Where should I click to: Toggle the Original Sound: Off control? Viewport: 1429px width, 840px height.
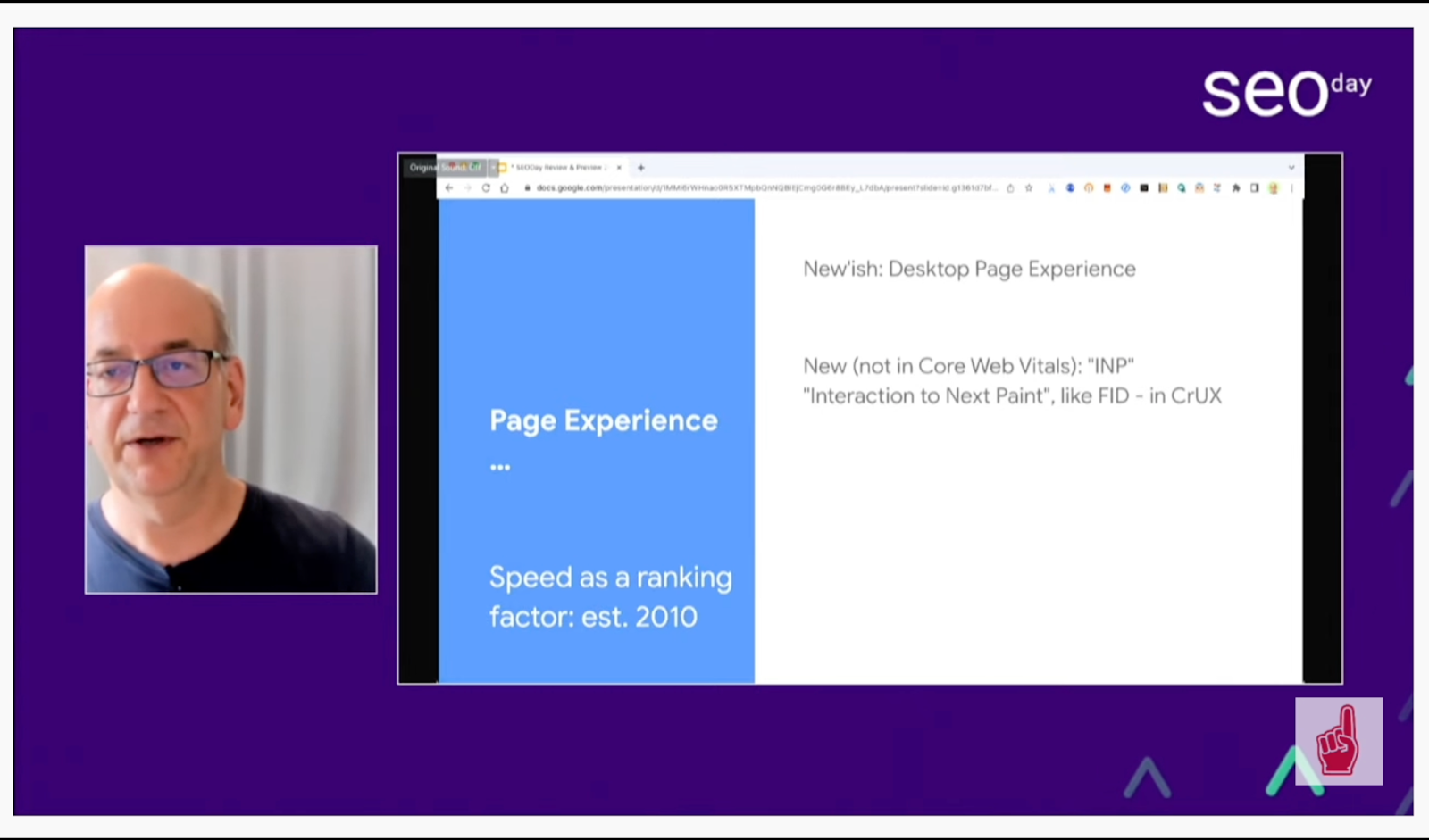tap(445, 168)
